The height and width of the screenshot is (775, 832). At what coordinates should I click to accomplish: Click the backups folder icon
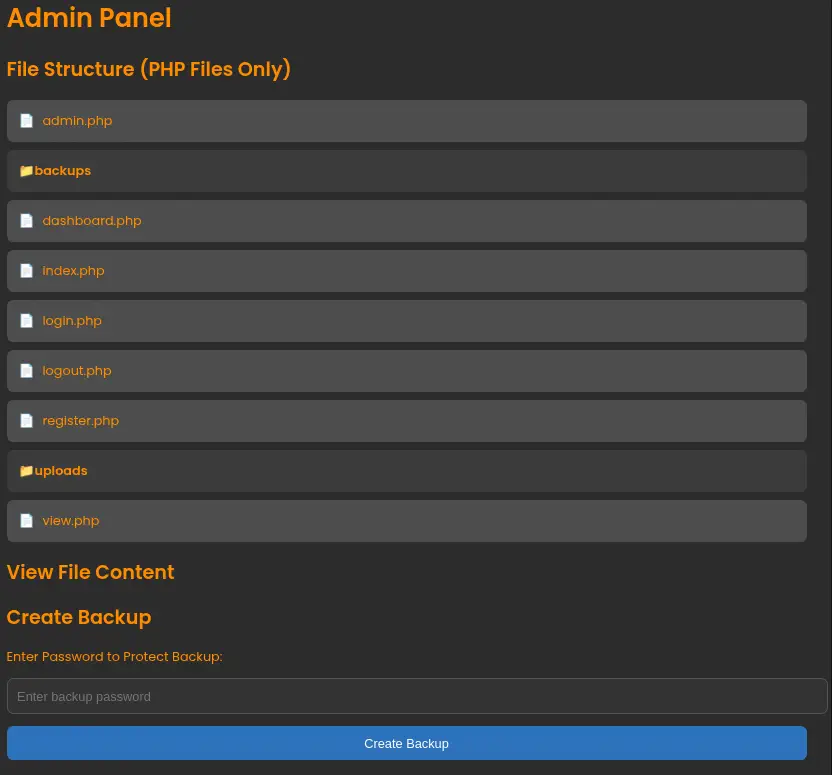click(x=26, y=171)
